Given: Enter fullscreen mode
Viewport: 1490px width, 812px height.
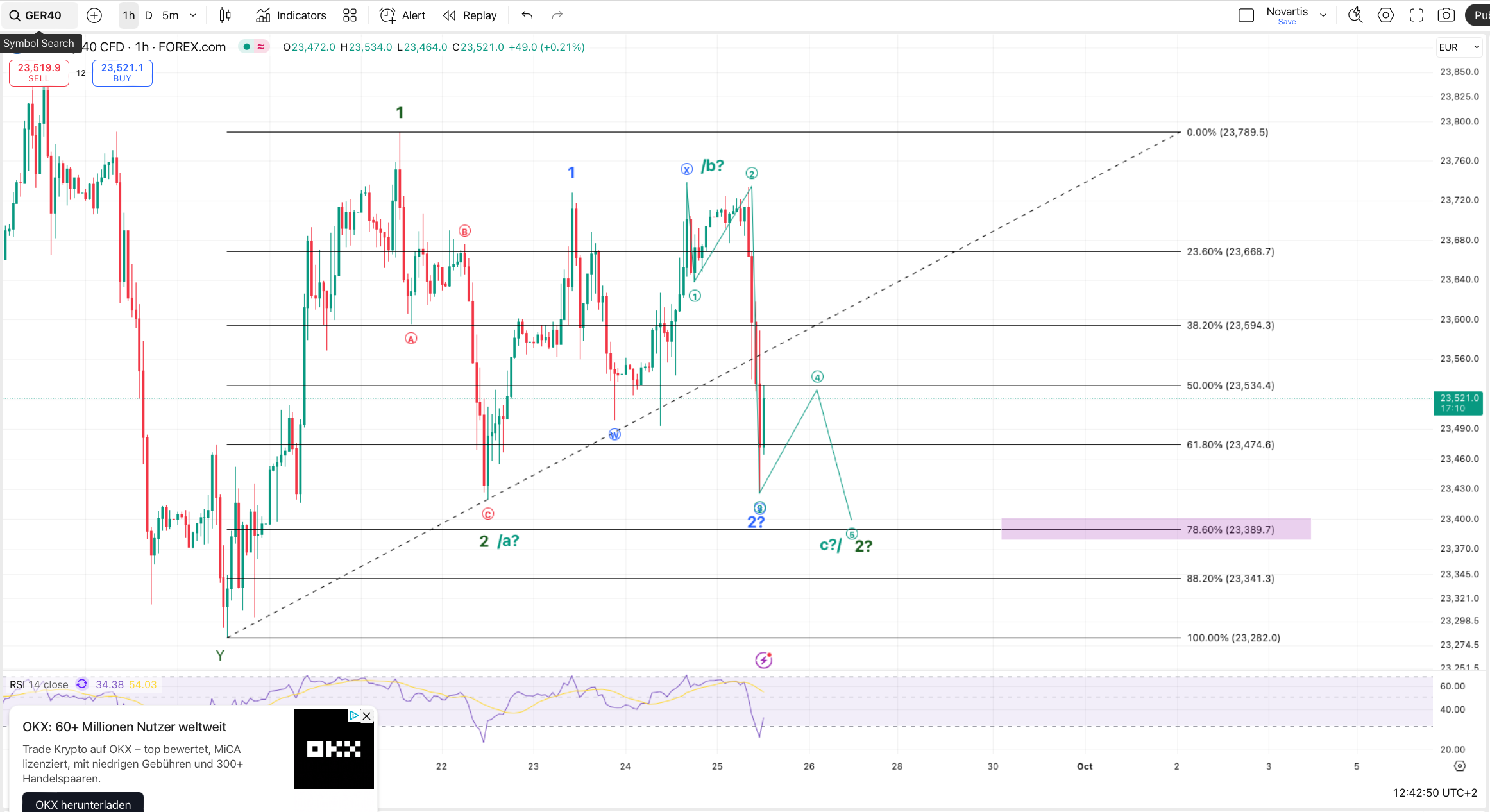Looking at the screenshot, I should 1416,15.
